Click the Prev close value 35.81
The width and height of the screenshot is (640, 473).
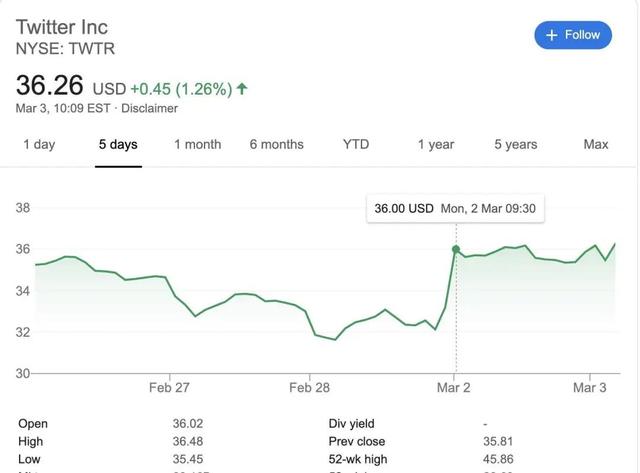[x=498, y=441]
